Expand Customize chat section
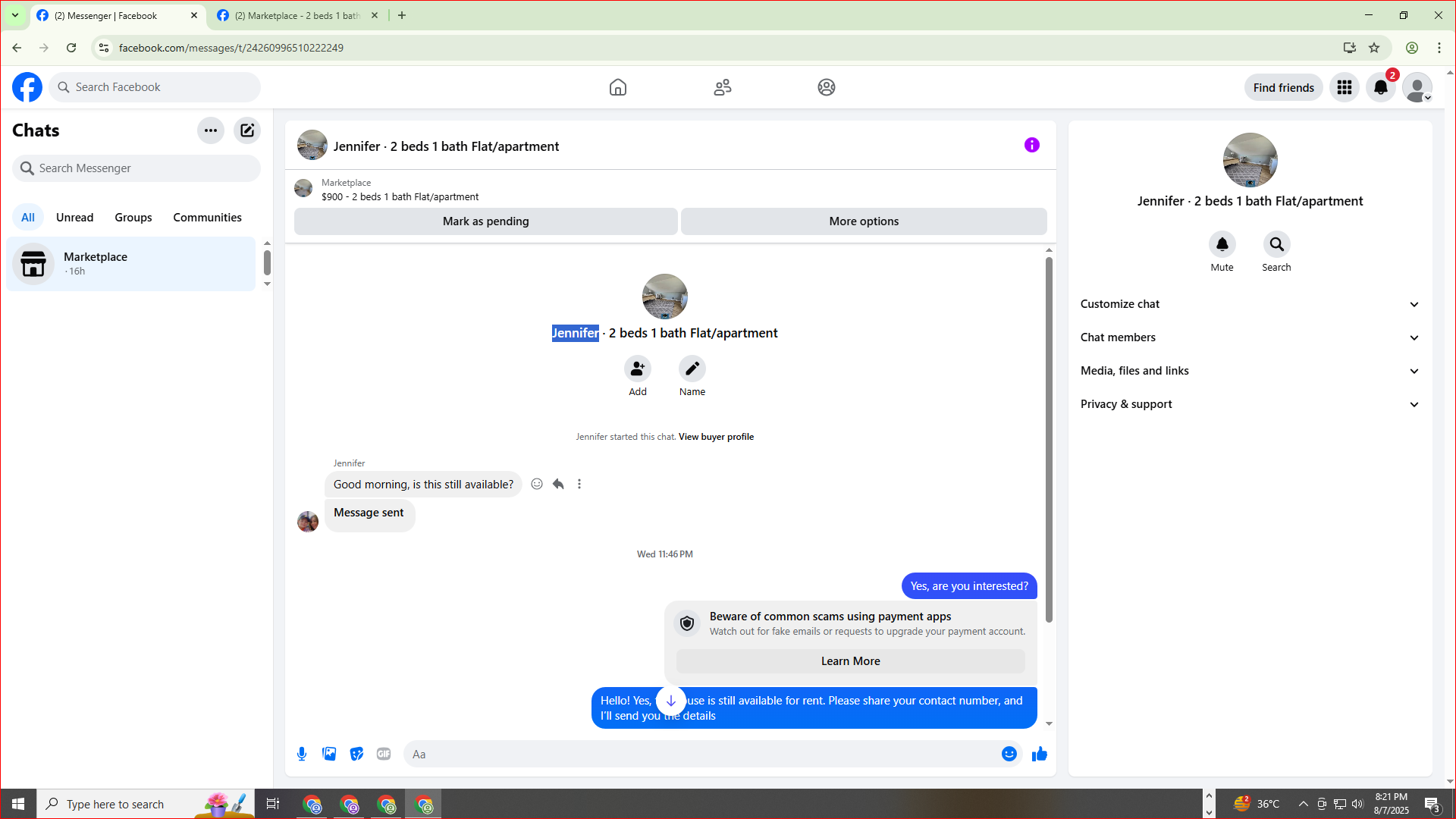Screen dimensions: 1456x819 pos(1250,304)
